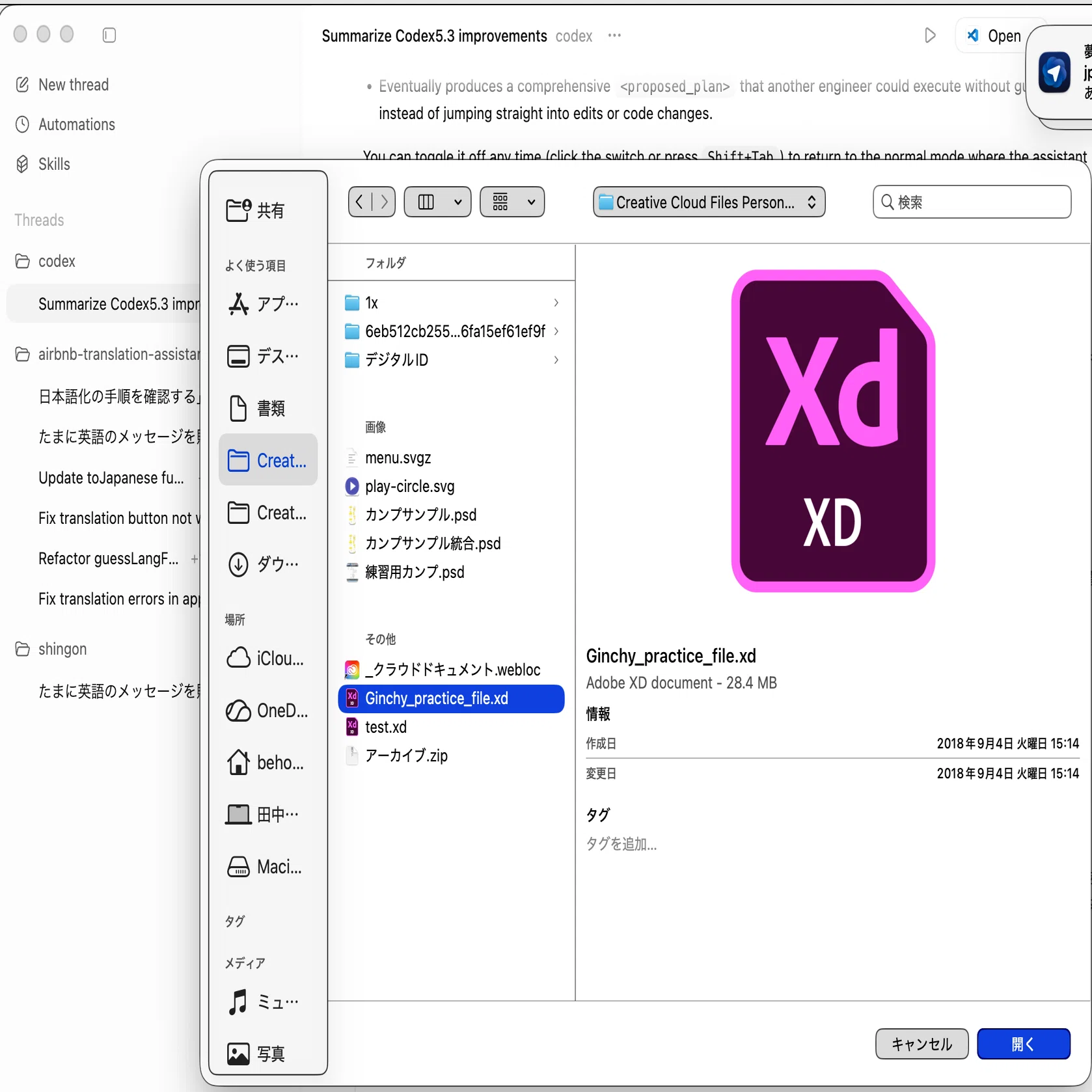Select menu.svgz file

coord(452,457)
